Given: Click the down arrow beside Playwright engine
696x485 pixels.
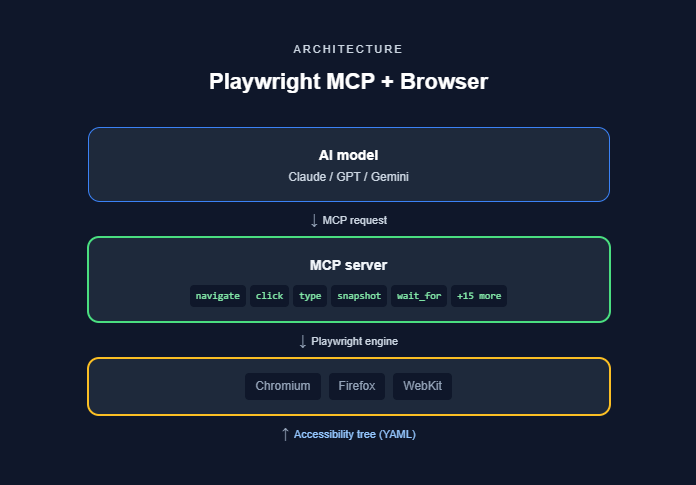Looking at the screenshot, I should pyautogui.click(x=303, y=341).
